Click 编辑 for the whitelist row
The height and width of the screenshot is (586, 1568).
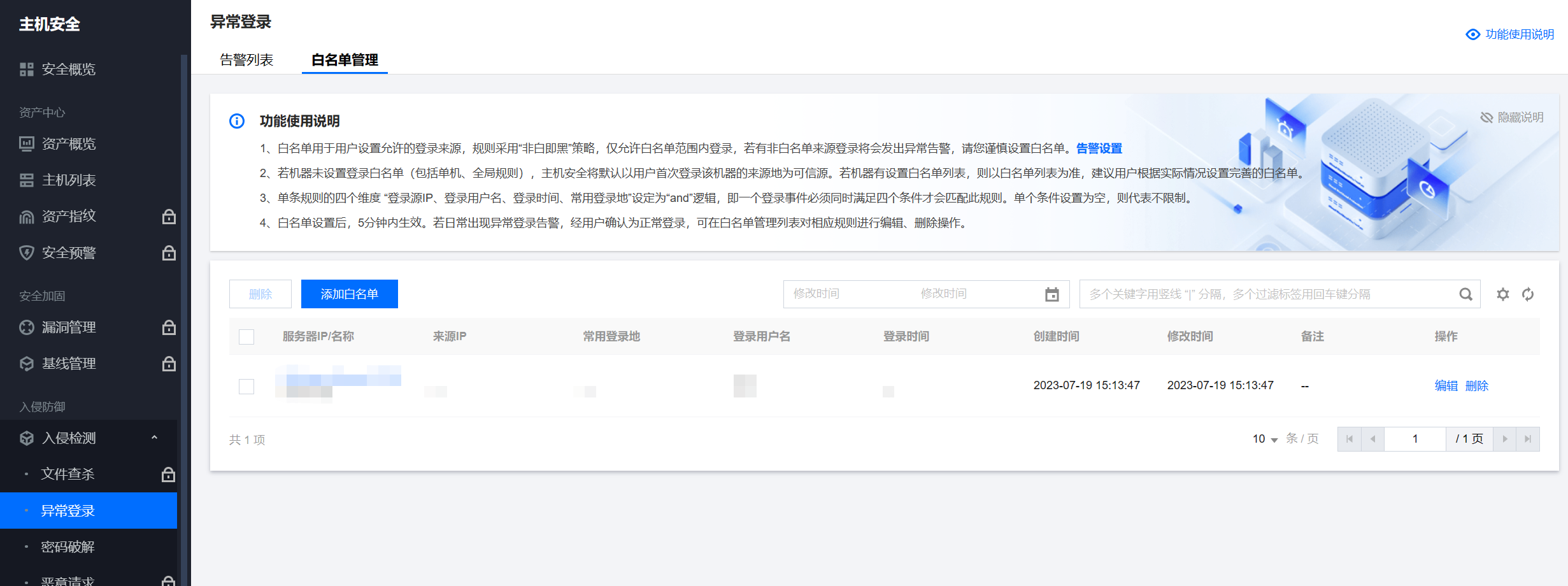[x=1446, y=386]
